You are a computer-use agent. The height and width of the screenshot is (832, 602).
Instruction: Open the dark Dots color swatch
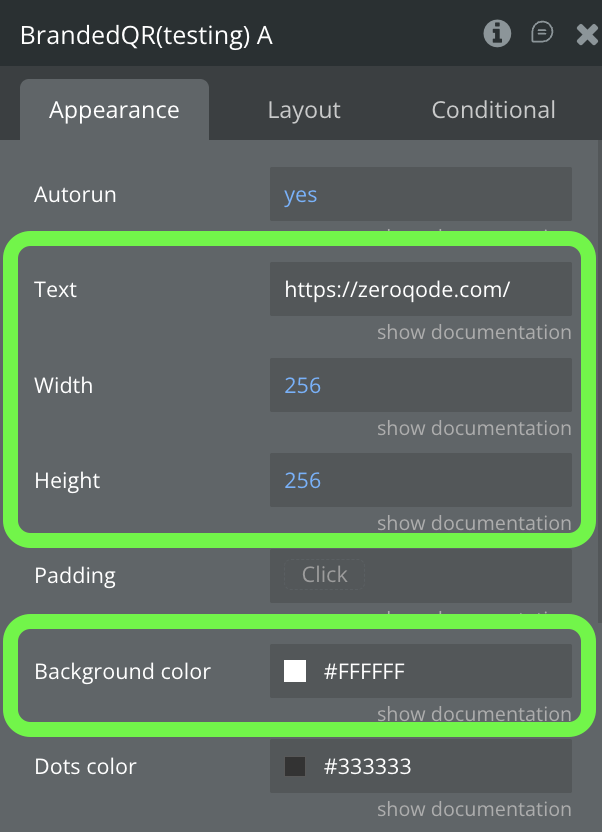[x=295, y=767]
